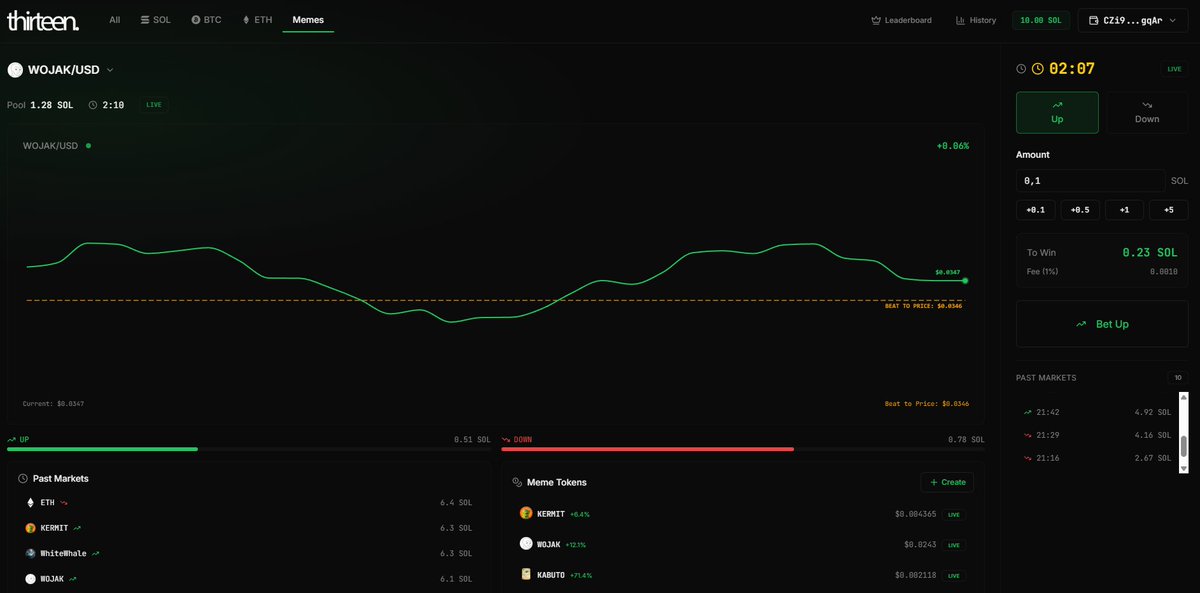Click the WOJAK icon in Meme Tokens

tap(526, 544)
